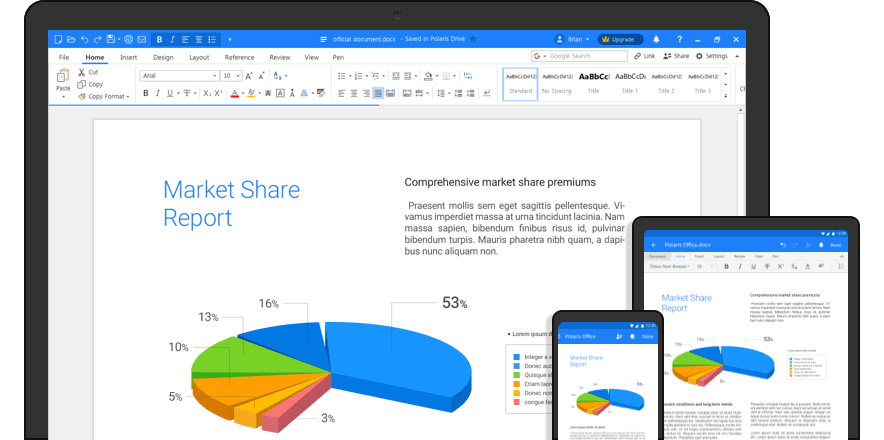Image resolution: width=884 pixels, height=440 pixels.
Task: Click the Paste clipboard icon
Action: coord(63,76)
